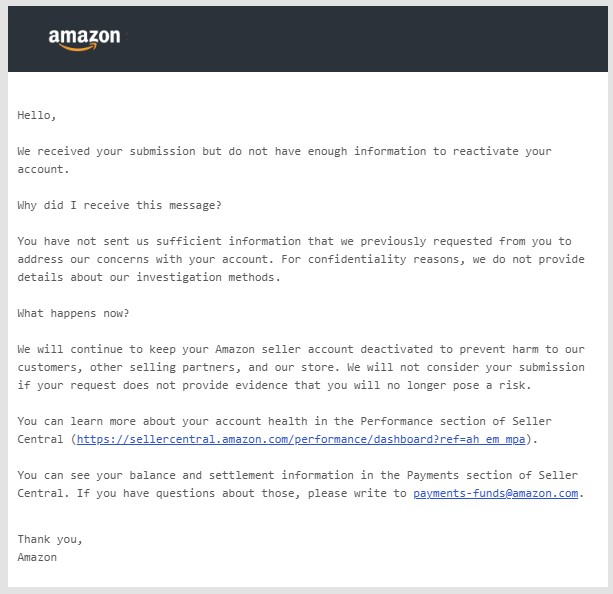Open the Seller Central performance dashboard link
The image size is (613, 594).
click(301, 440)
